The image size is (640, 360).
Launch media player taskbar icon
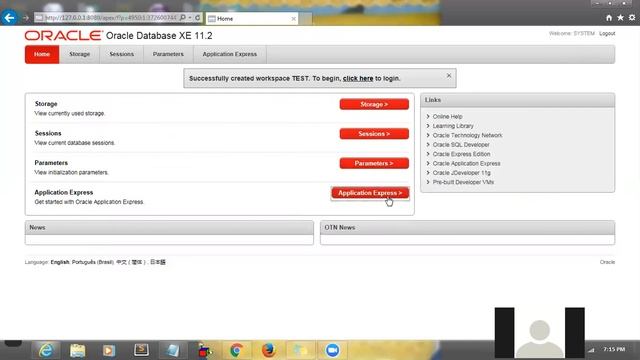coord(109,350)
